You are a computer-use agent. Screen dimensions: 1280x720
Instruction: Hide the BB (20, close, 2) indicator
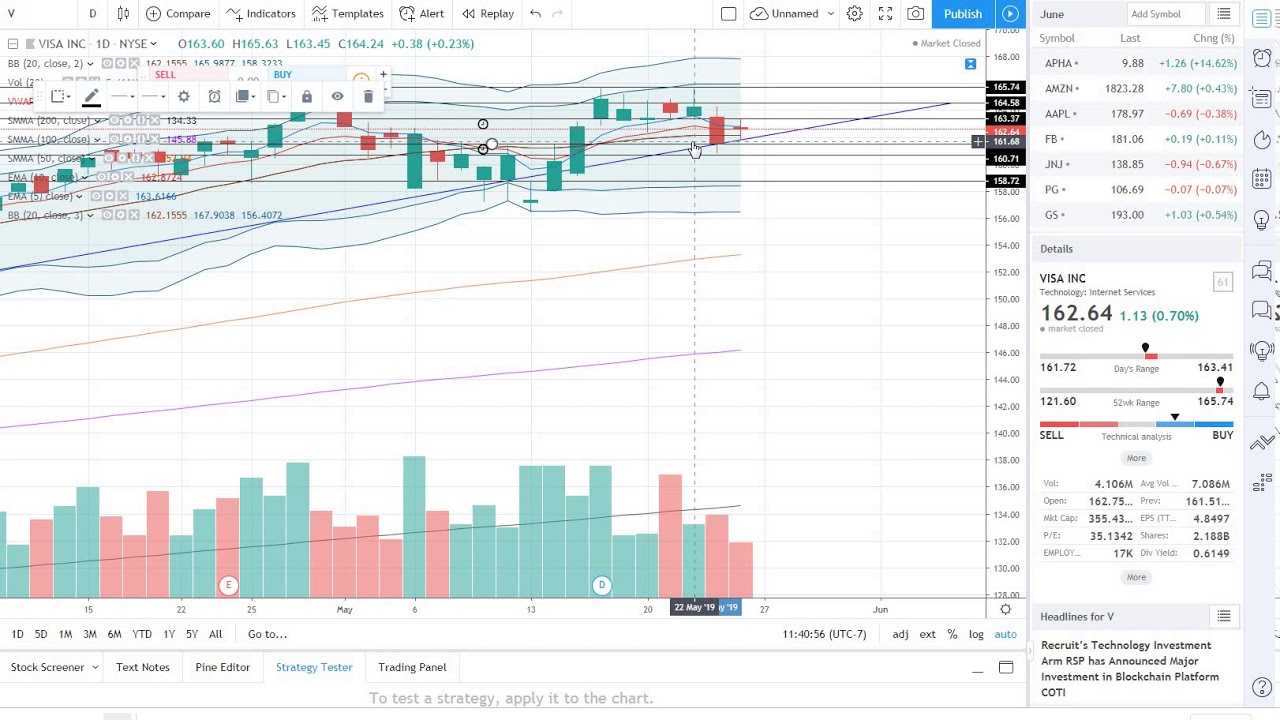(107, 64)
